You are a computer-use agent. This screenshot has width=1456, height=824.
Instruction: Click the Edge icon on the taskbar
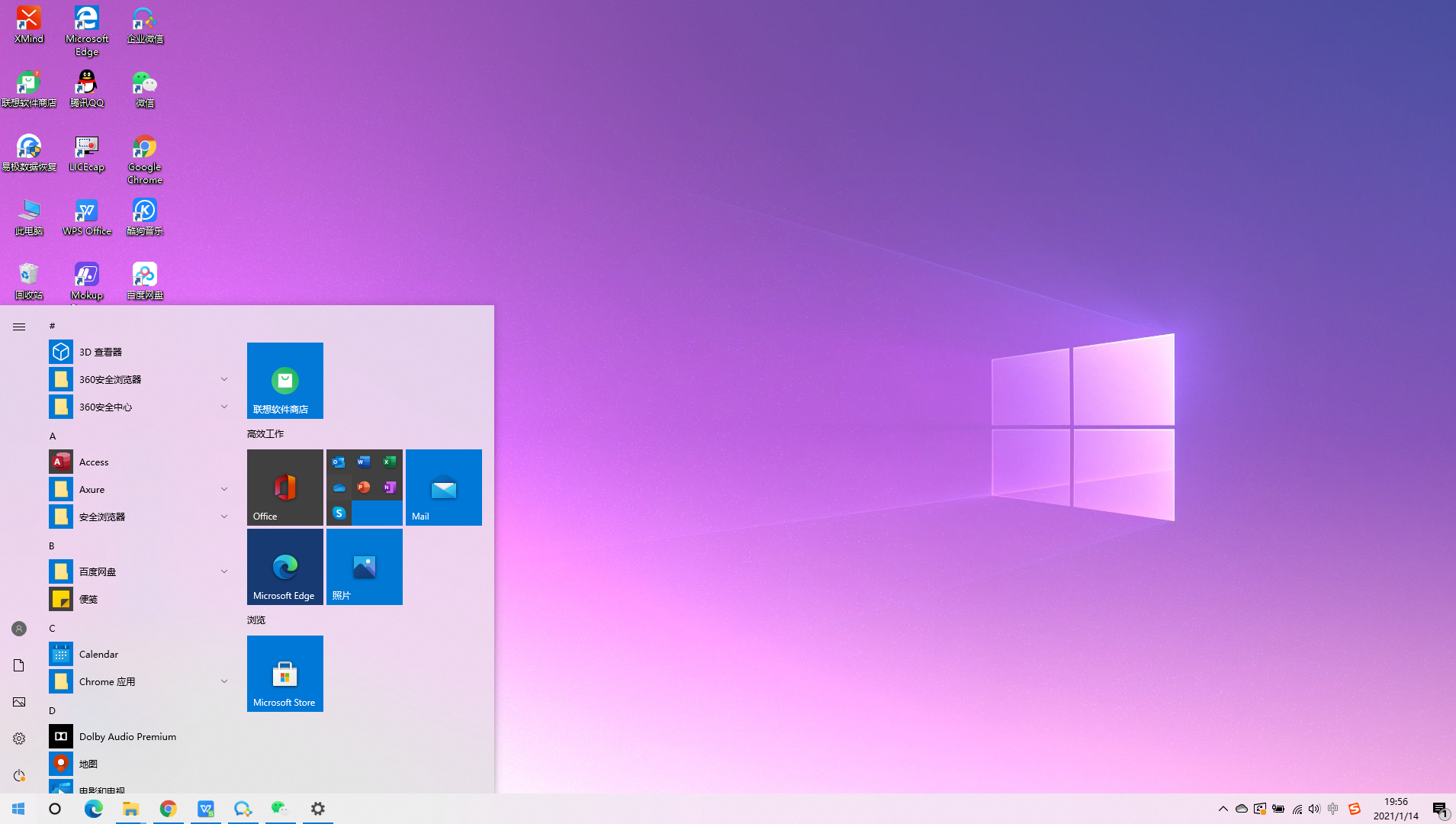point(93,809)
